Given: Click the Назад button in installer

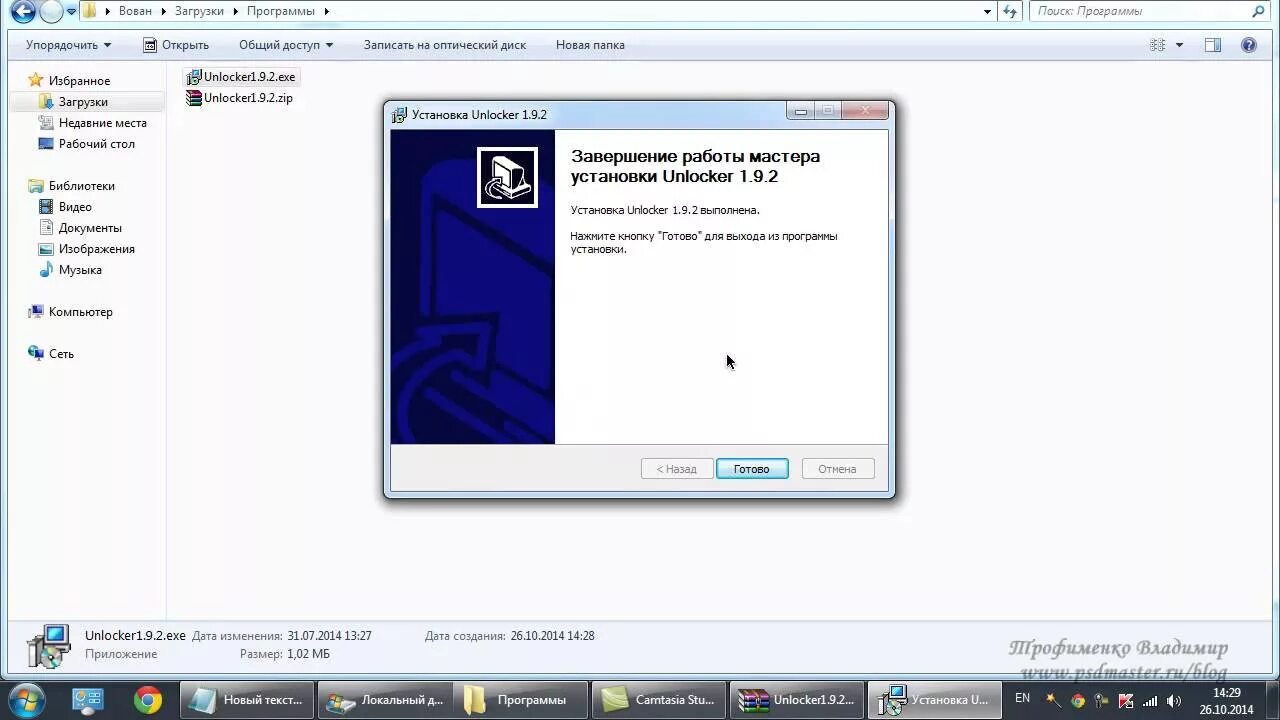Looking at the screenshot, I should [677, 469].
